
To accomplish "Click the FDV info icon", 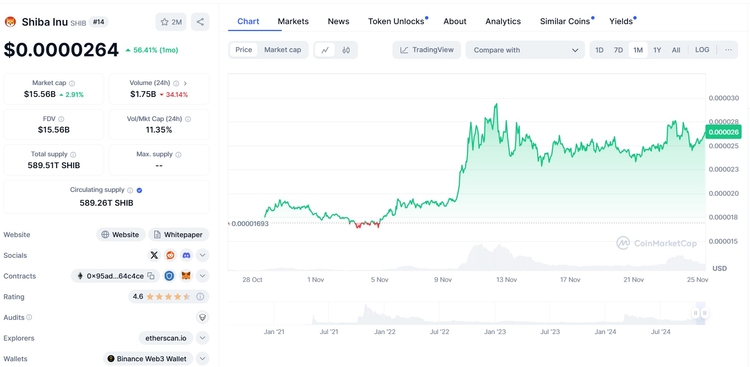I will tap(61, 119).
